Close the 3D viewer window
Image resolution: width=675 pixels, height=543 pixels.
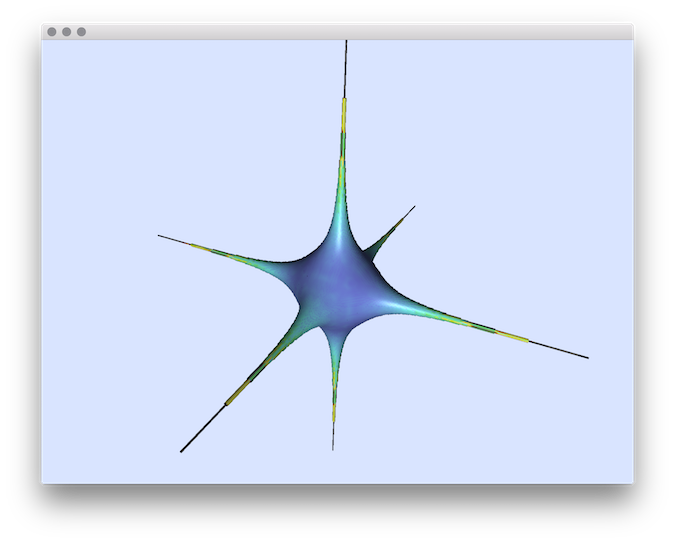click(x=52, y=32)
